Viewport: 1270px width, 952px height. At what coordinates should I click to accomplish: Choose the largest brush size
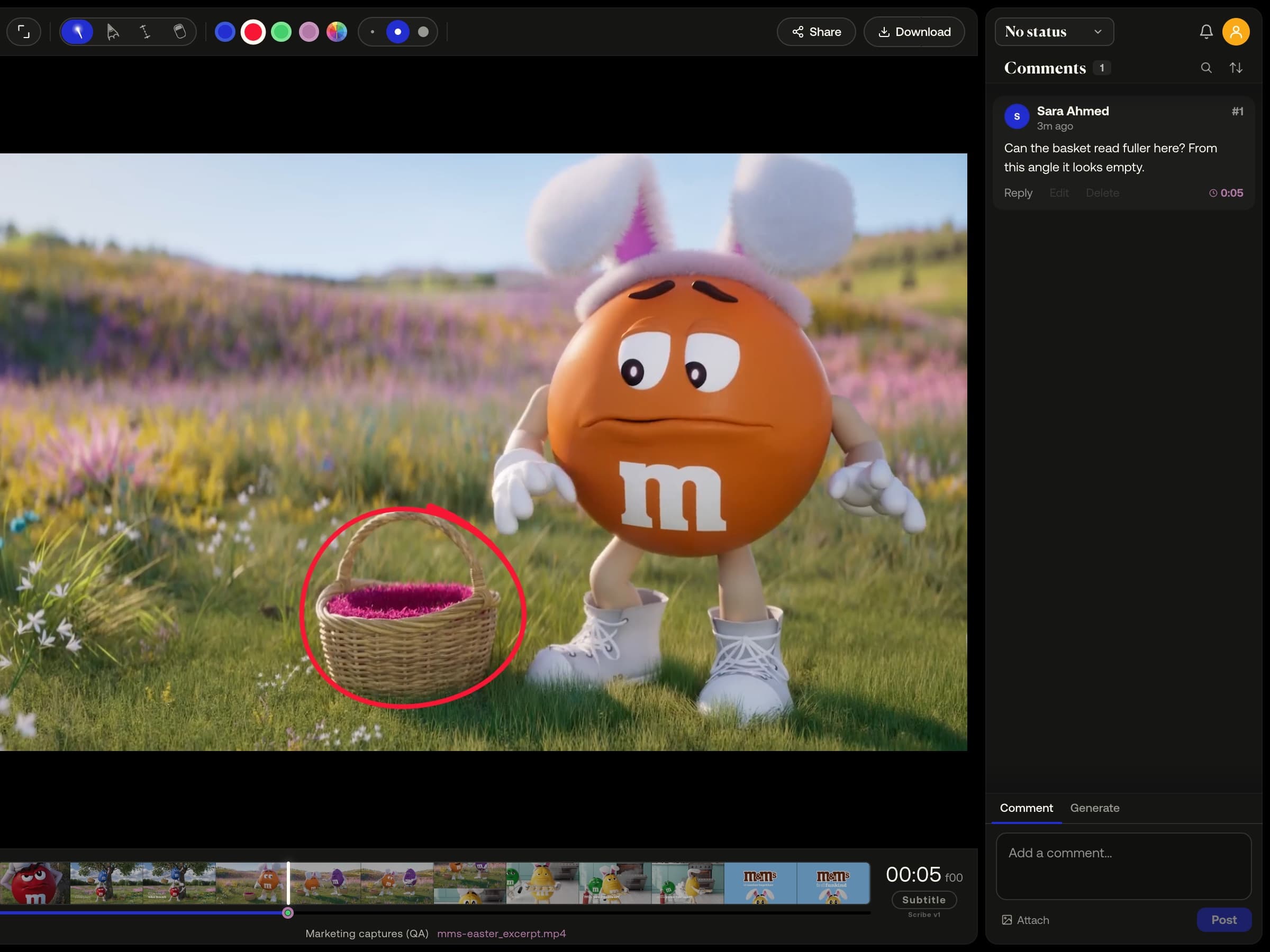click(423, 32)
